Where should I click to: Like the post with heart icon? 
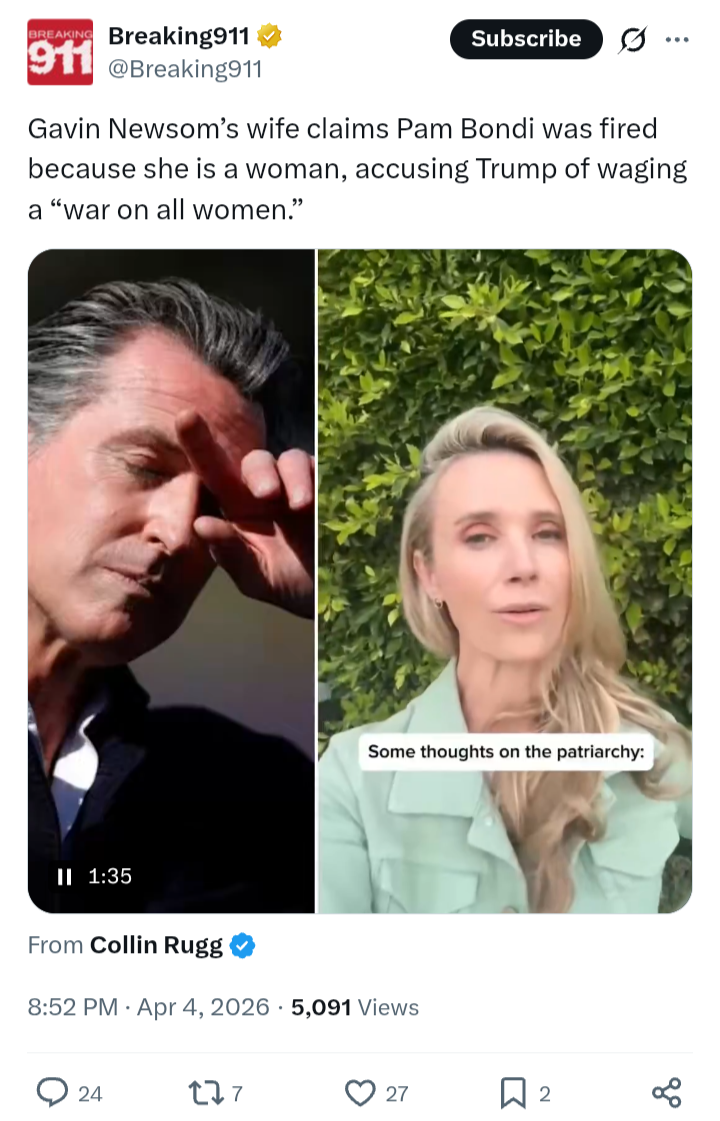tap(360, 1092)
